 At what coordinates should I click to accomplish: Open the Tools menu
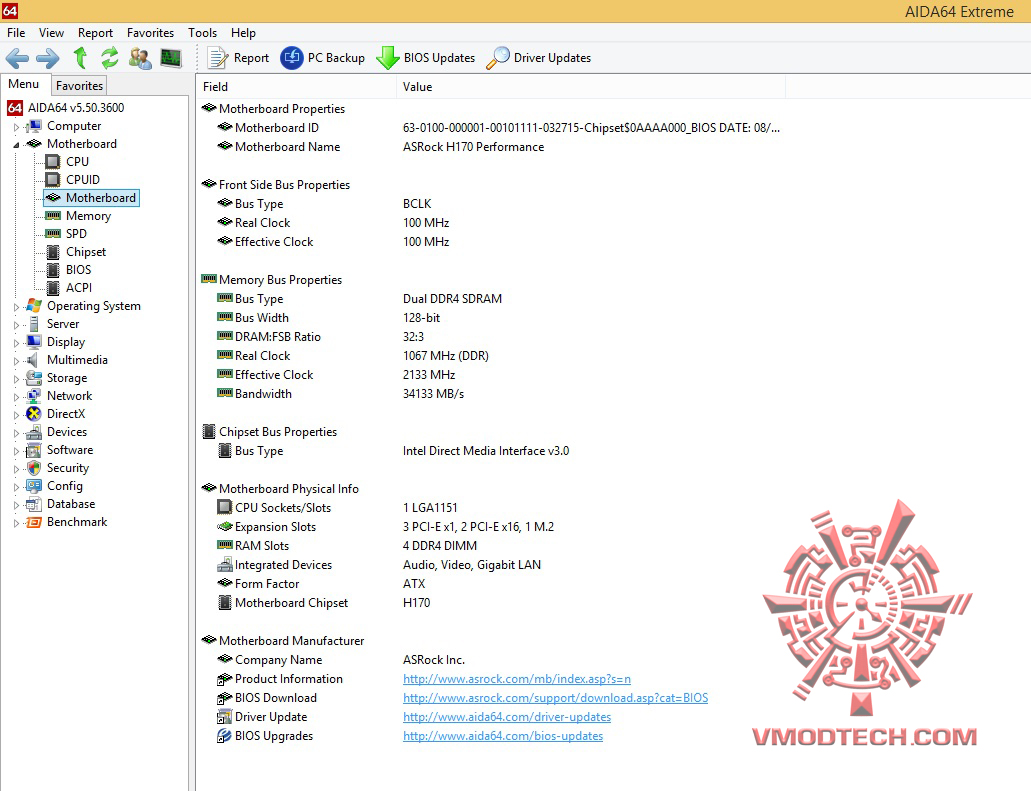203,33
